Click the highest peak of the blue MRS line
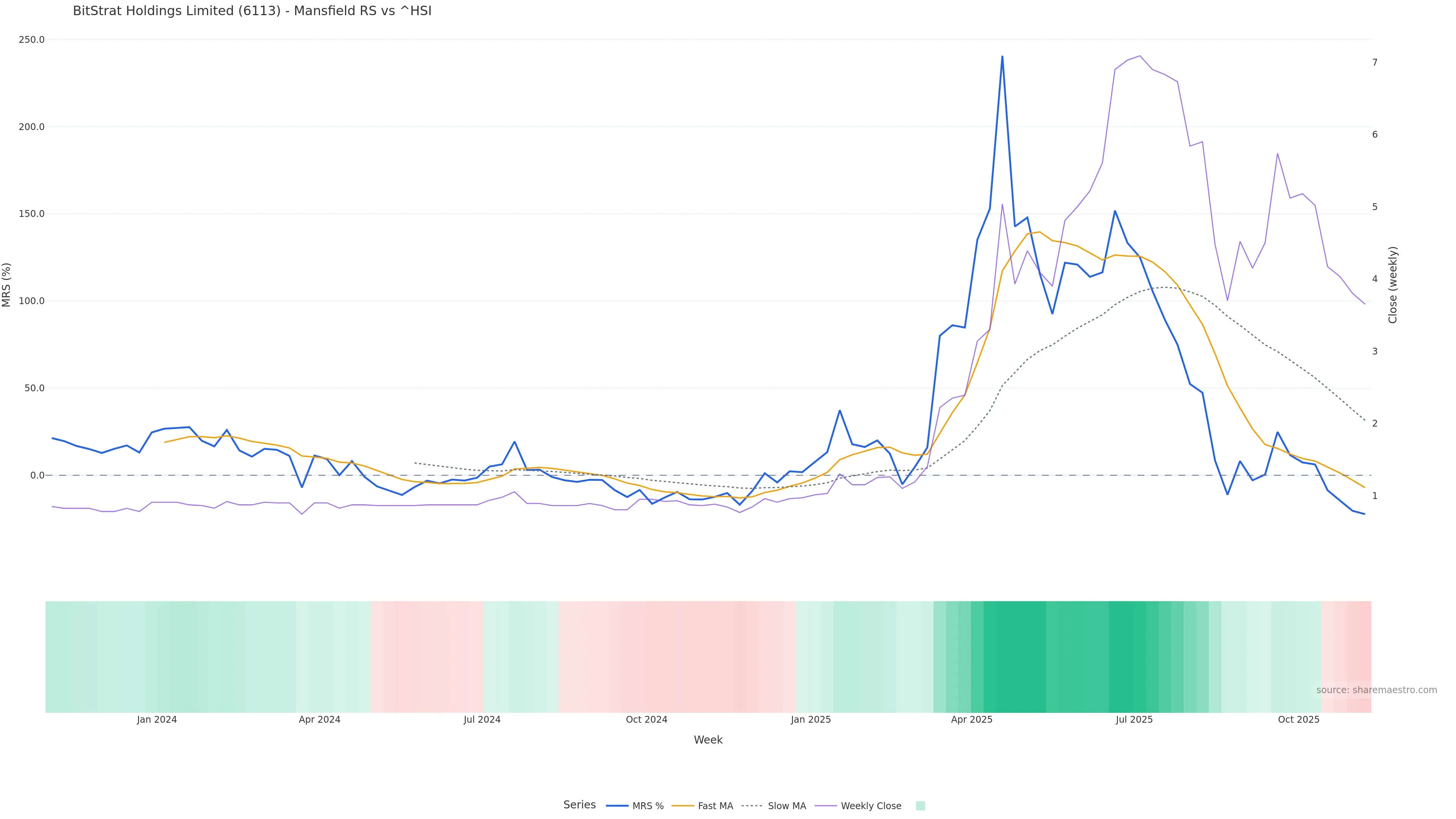This screenshot has width=1456, height=819. click(1002, 56)
